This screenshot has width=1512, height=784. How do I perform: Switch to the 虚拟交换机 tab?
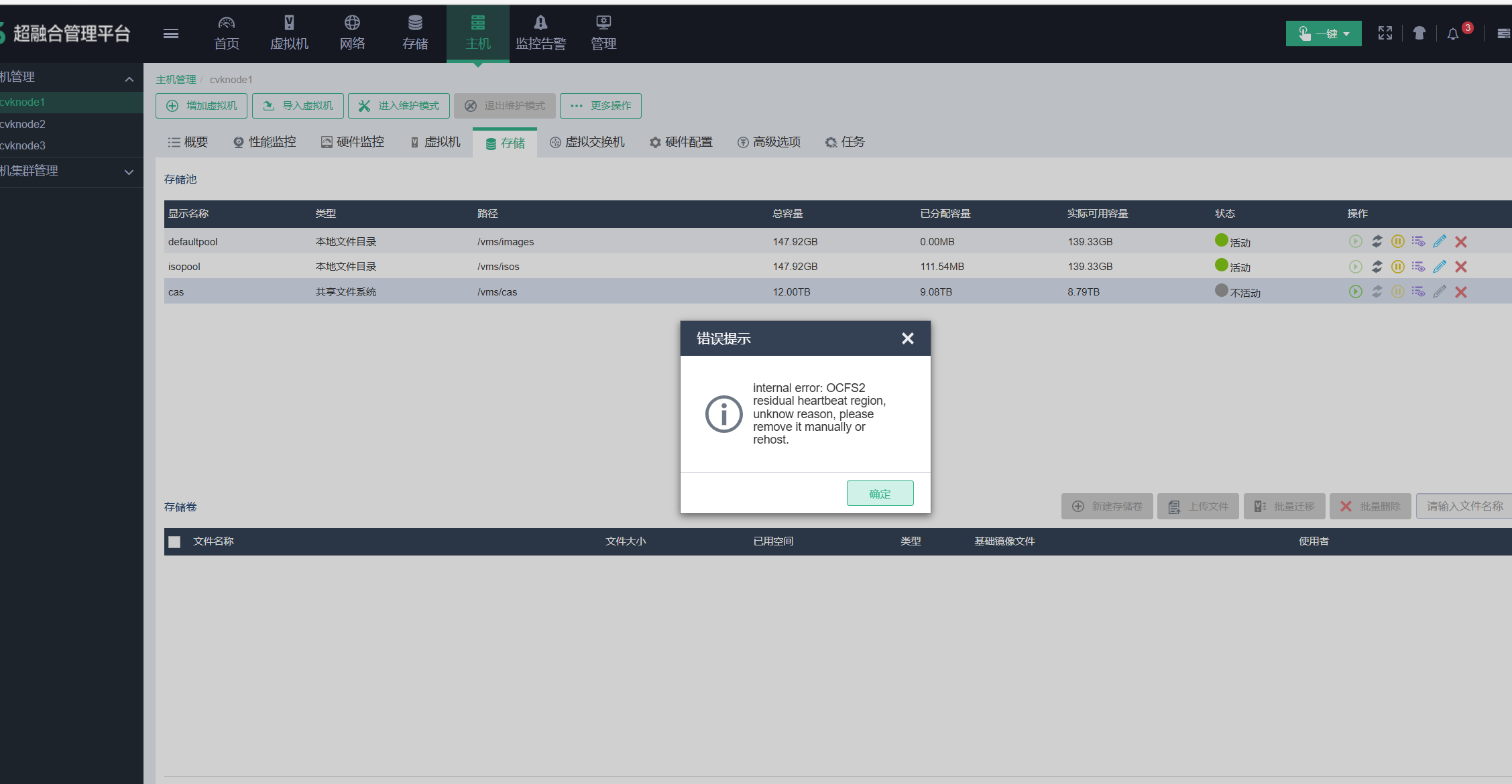(587, 142)
